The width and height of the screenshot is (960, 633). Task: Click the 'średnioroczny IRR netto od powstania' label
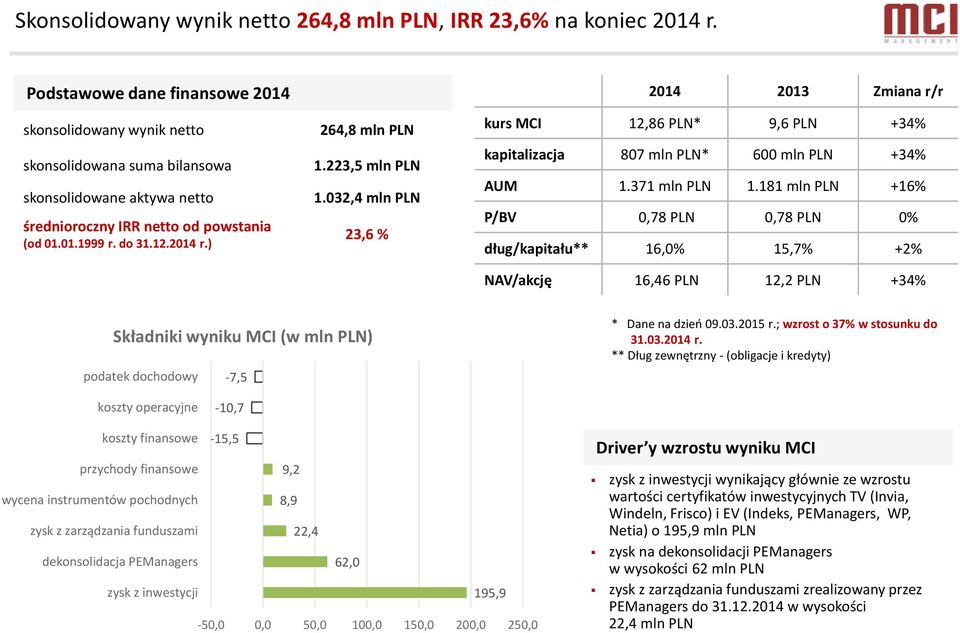coord(147,227)
